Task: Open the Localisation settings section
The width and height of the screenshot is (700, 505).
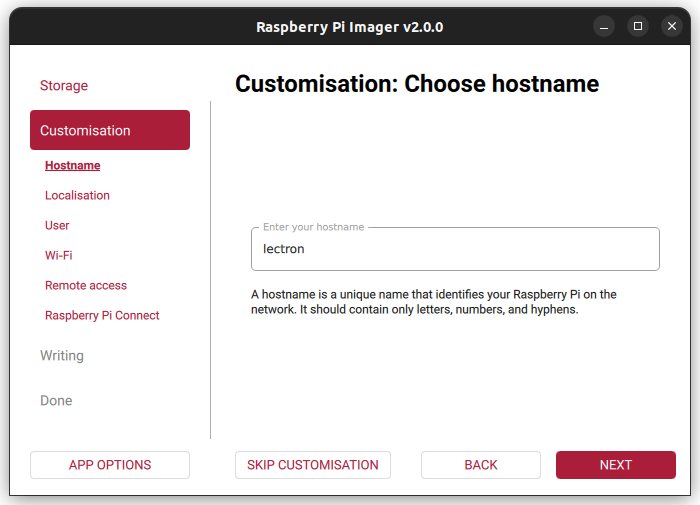Action: [x=77, y=195]
